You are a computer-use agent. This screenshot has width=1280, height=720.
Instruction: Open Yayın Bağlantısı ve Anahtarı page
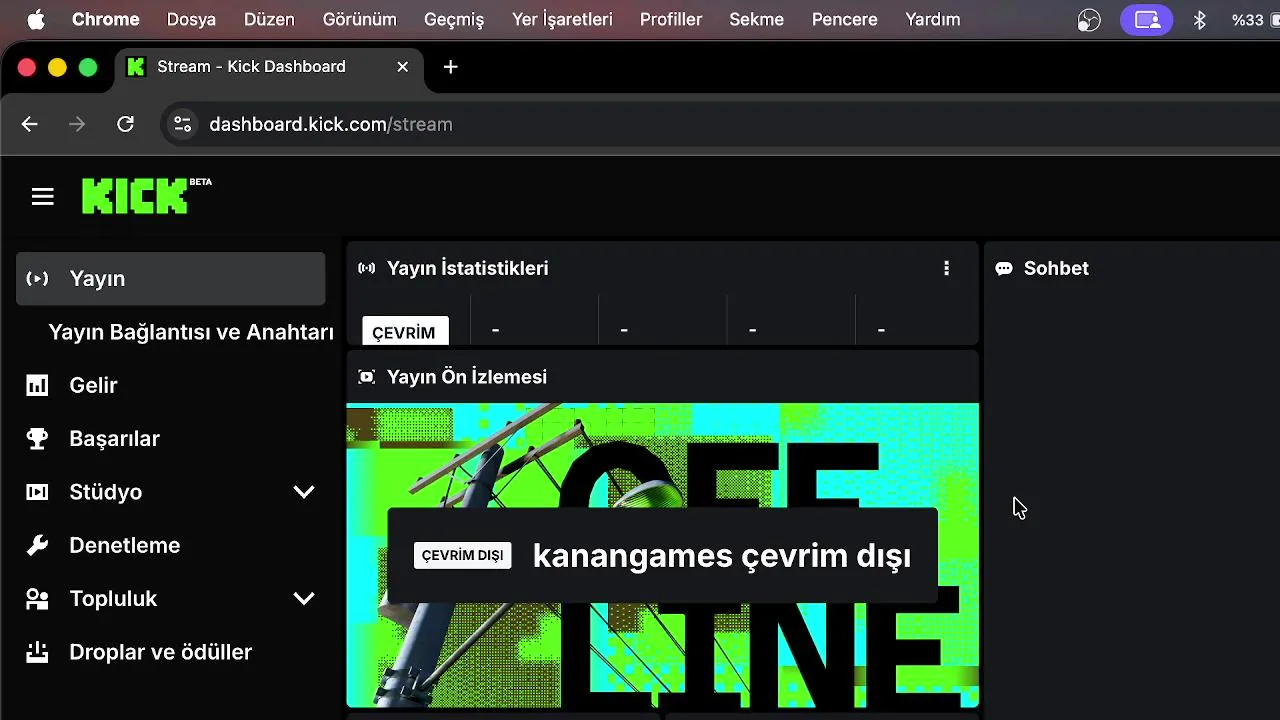[191, 332]
